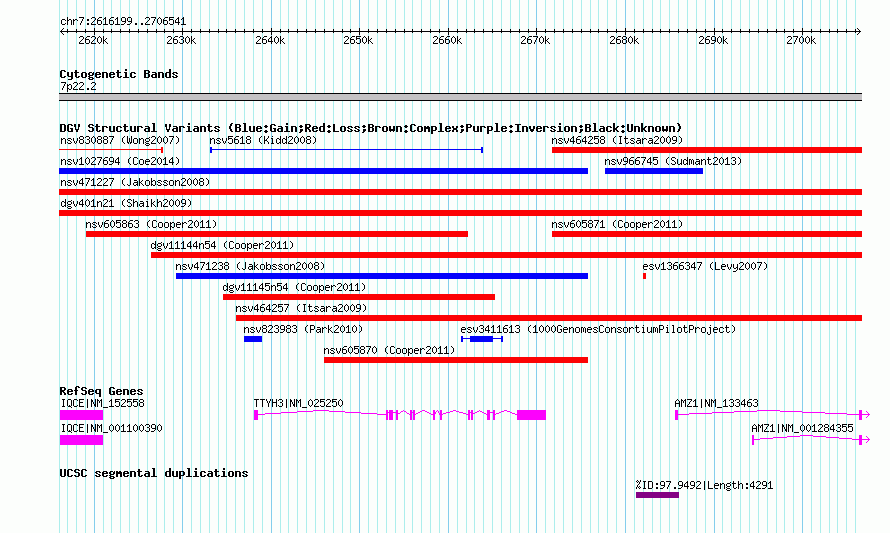Open the IQCE|NM_001100390 gene label
This screenshot has width=890, height=533.
[x=111, y=428]
